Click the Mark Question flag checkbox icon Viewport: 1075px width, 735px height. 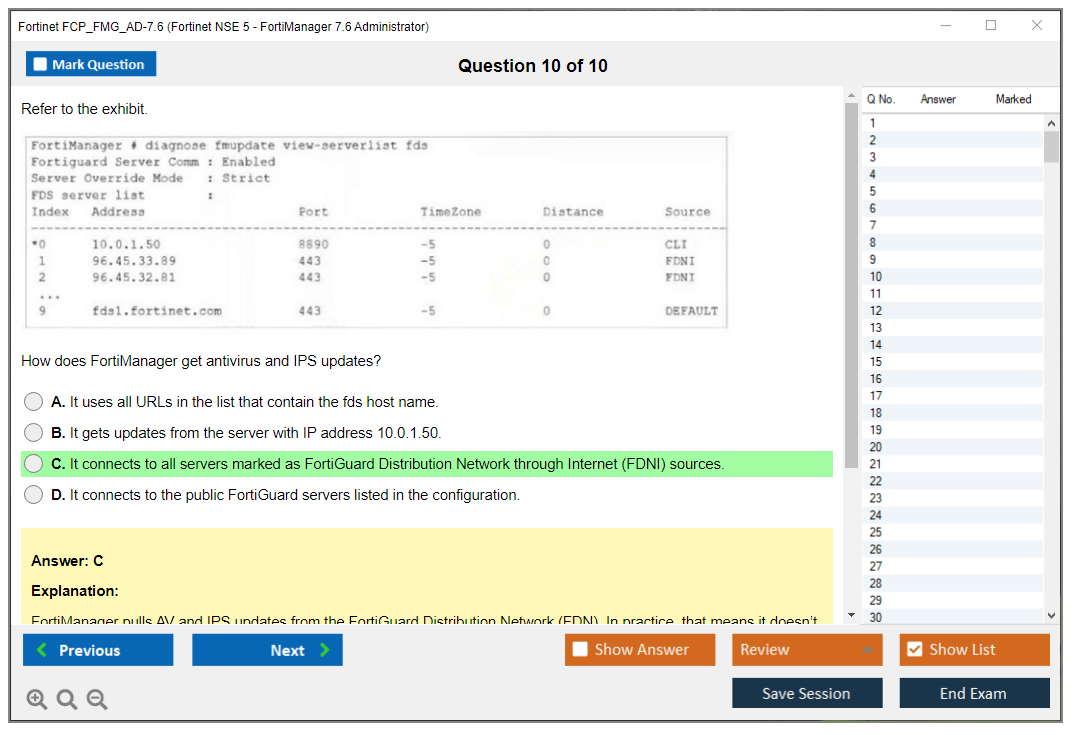coord(38,63)
